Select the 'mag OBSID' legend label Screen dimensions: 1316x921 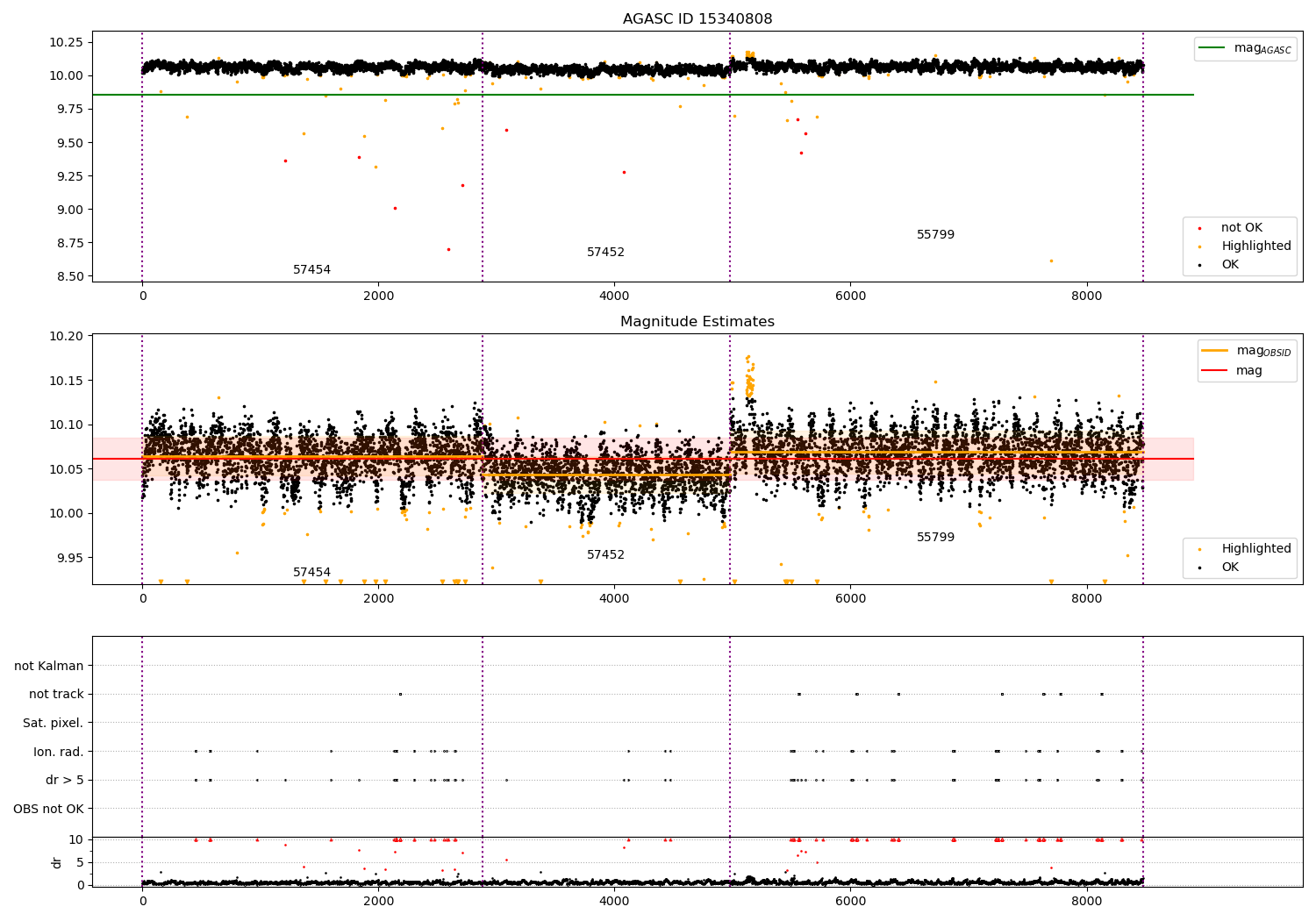[1264, 351]
